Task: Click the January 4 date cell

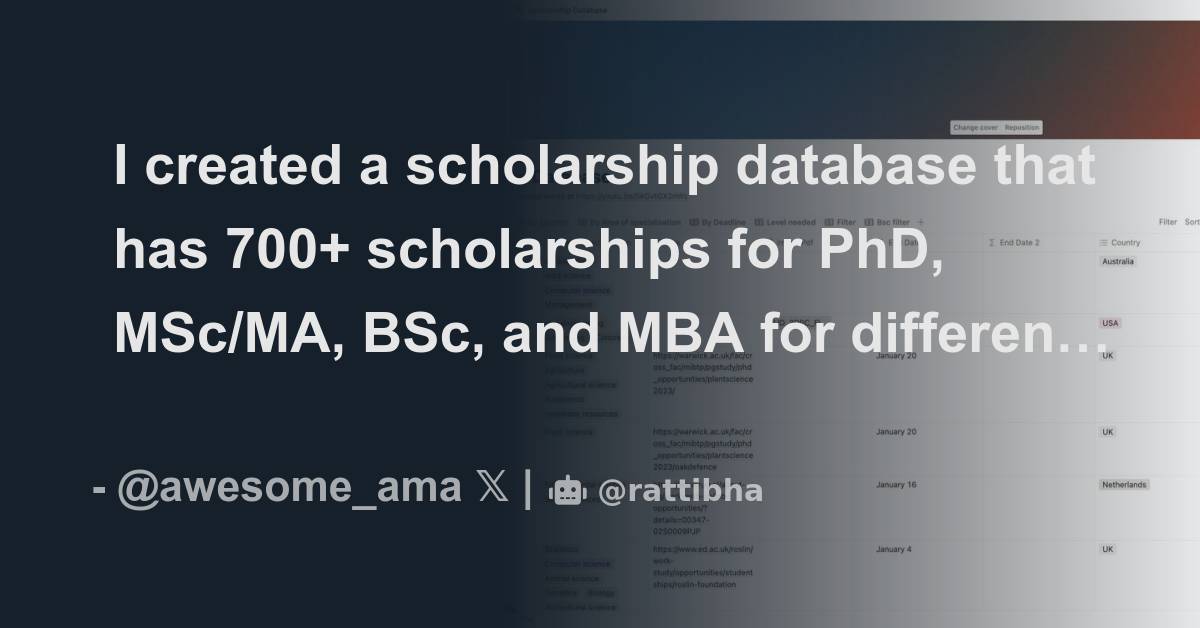Action: [893, 549]
